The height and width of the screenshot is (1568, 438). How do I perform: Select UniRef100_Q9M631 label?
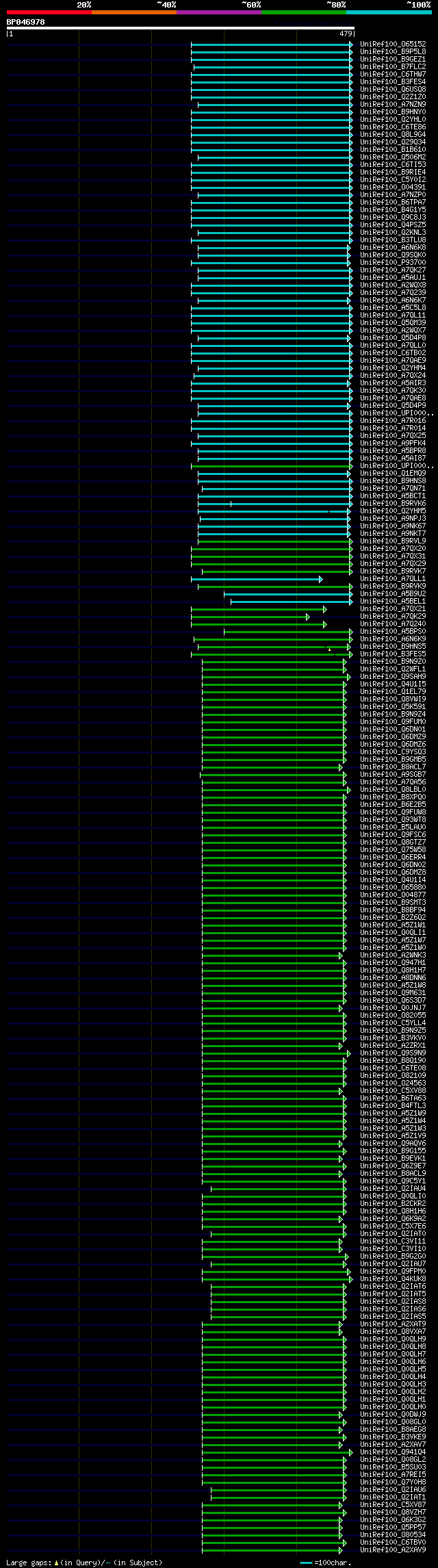(x=393, y=993)
